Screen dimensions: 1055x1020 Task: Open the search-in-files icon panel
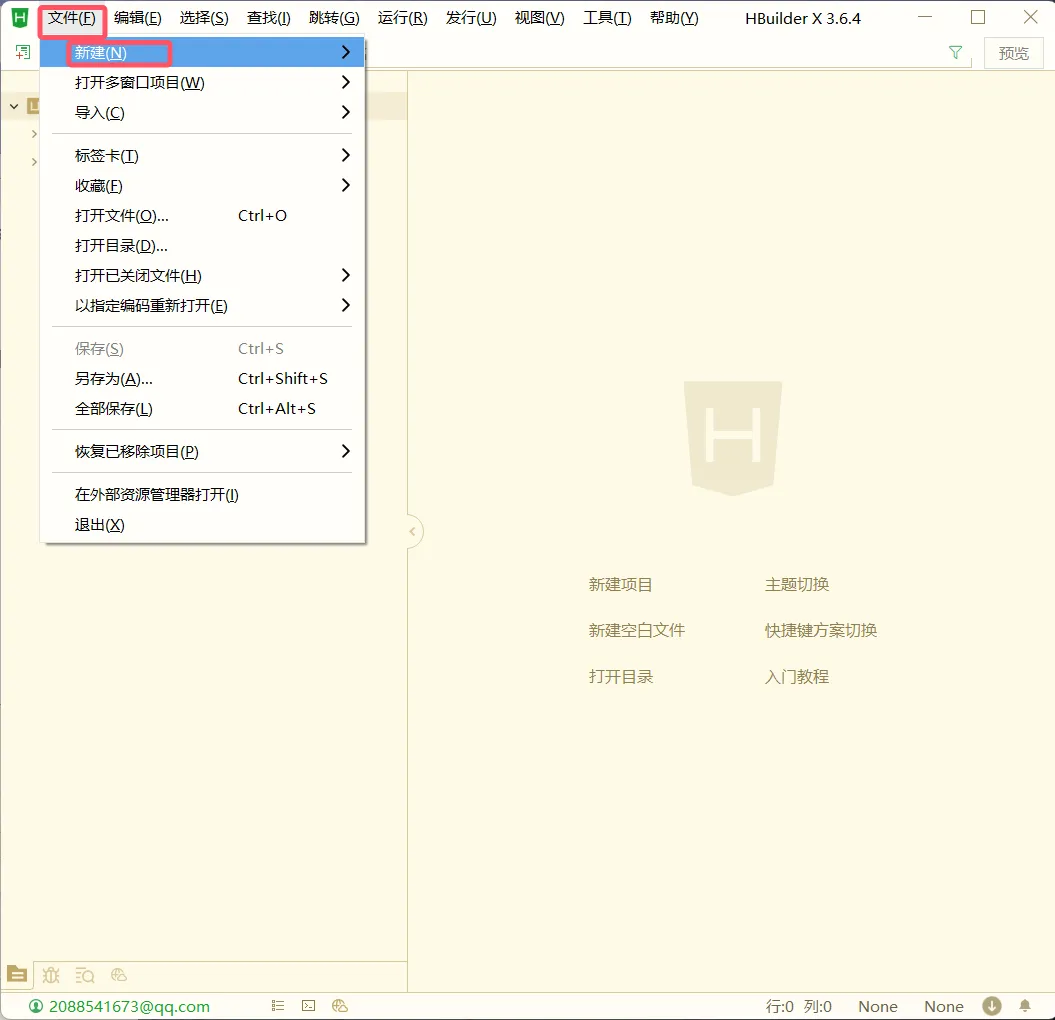tap(85, 975)
